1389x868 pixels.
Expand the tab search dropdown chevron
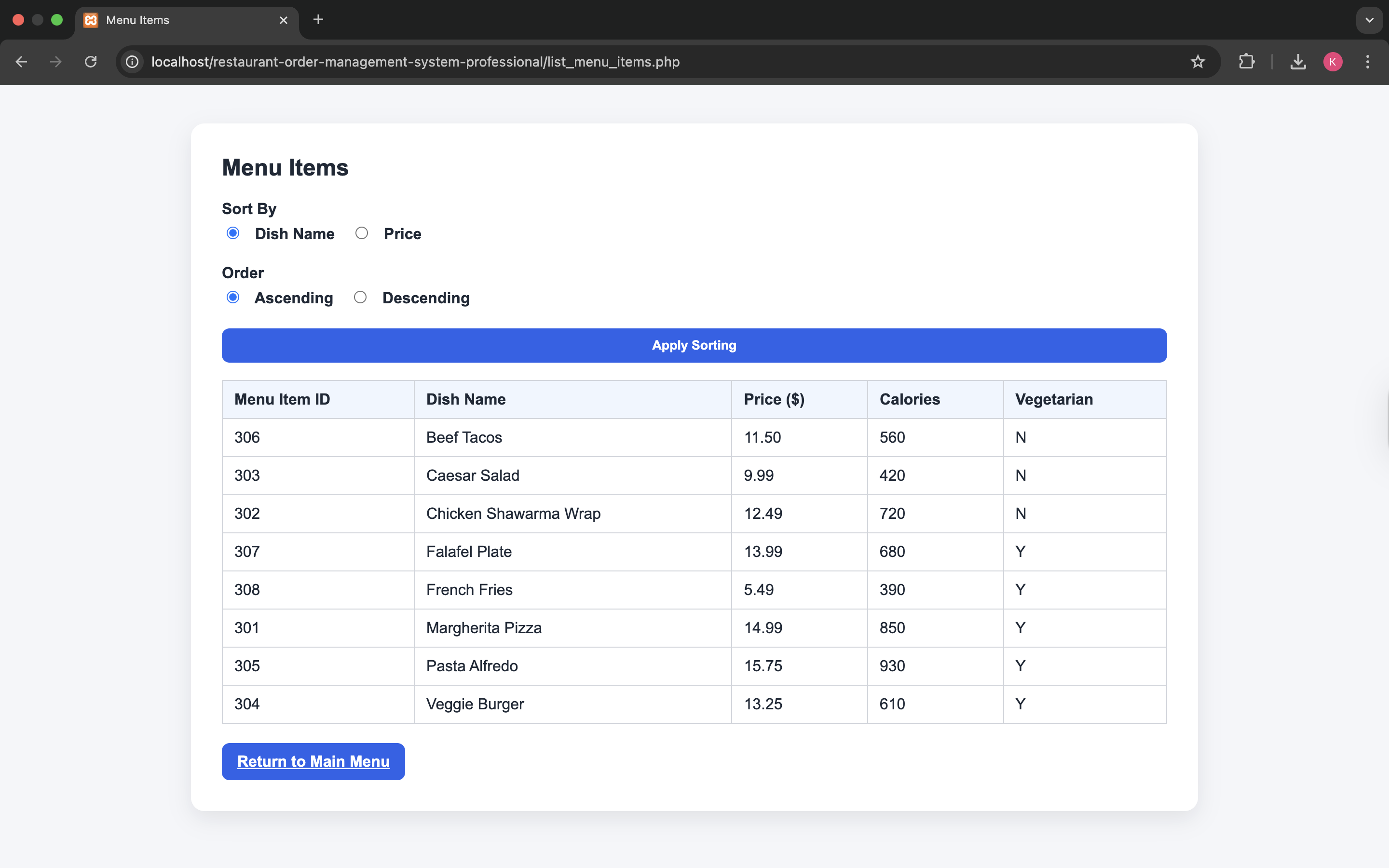[1369, 20]
